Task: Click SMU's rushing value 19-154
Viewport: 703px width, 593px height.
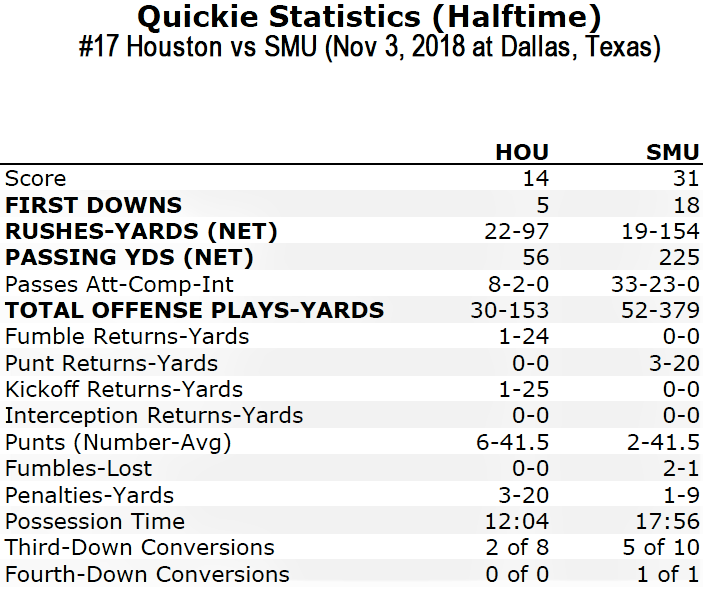Action: coord(660,231)
